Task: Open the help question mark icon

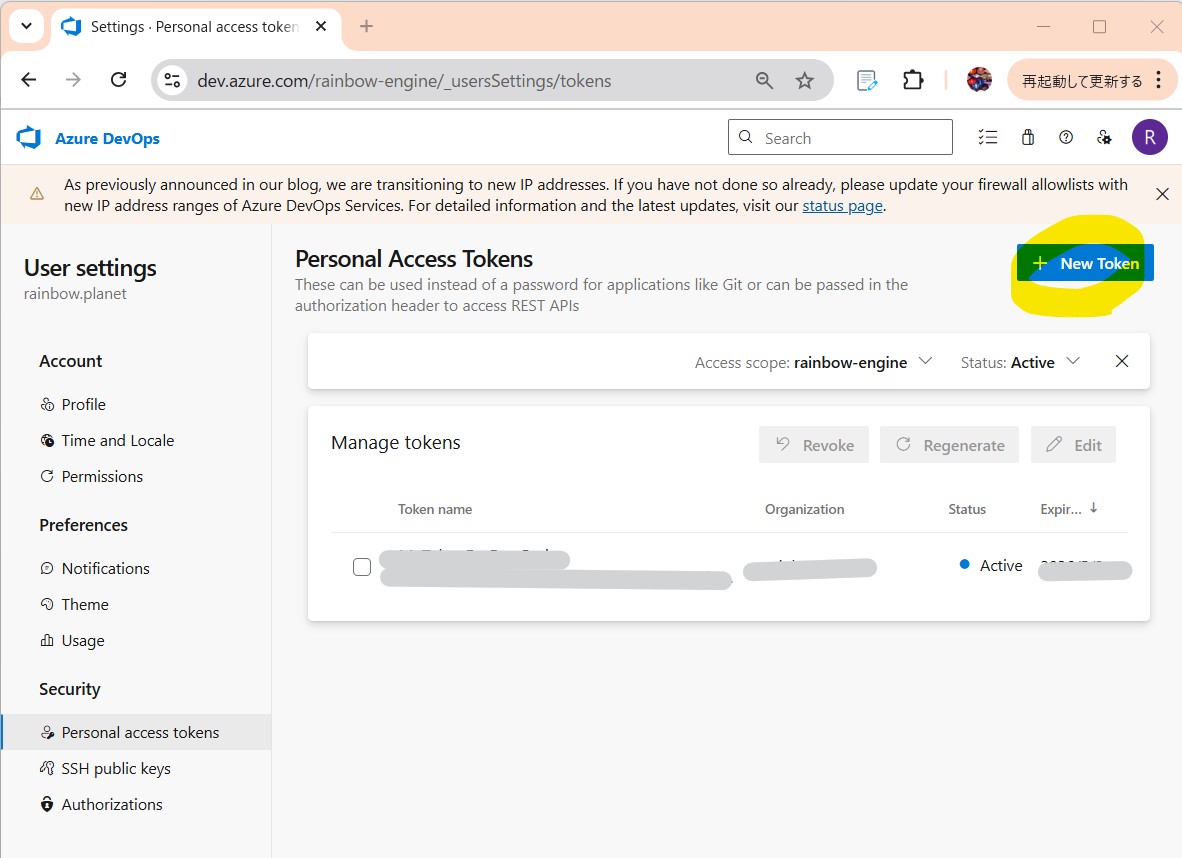Action: point(1066,137)
